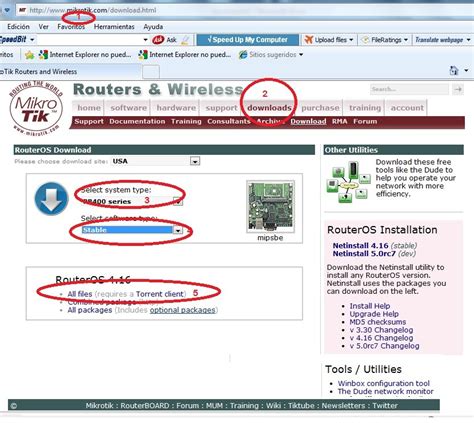
Task: Select the support site tab
Action: pyautogui.click(x=221, y=108)
